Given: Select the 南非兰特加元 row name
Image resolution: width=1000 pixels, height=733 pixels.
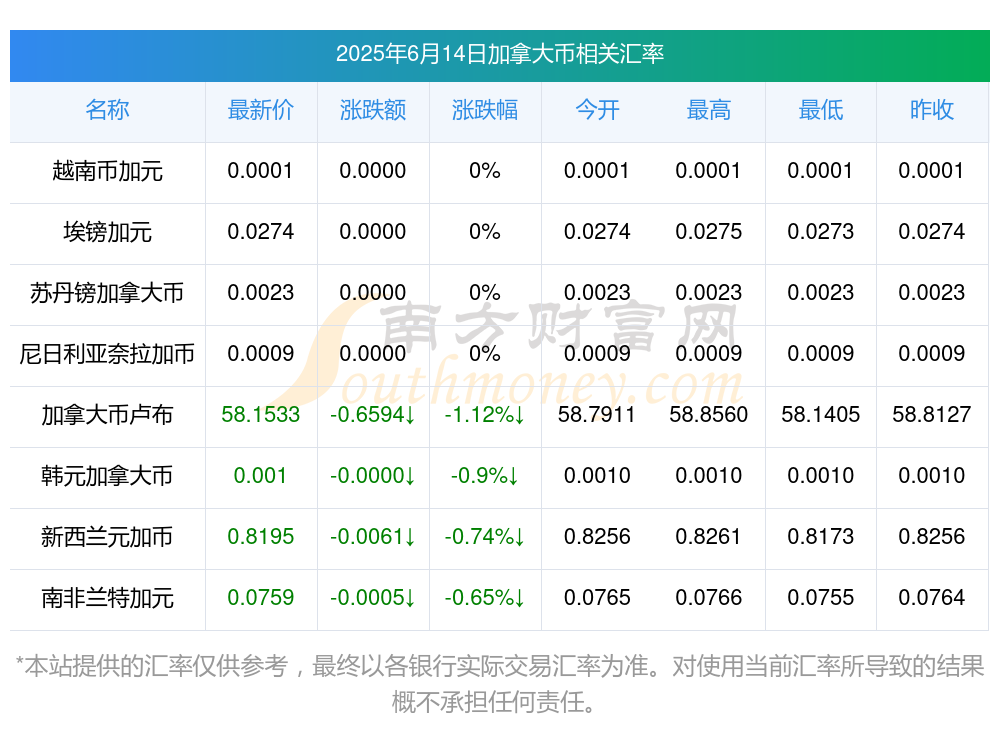Looking at the screenshot, I should 107,598.
